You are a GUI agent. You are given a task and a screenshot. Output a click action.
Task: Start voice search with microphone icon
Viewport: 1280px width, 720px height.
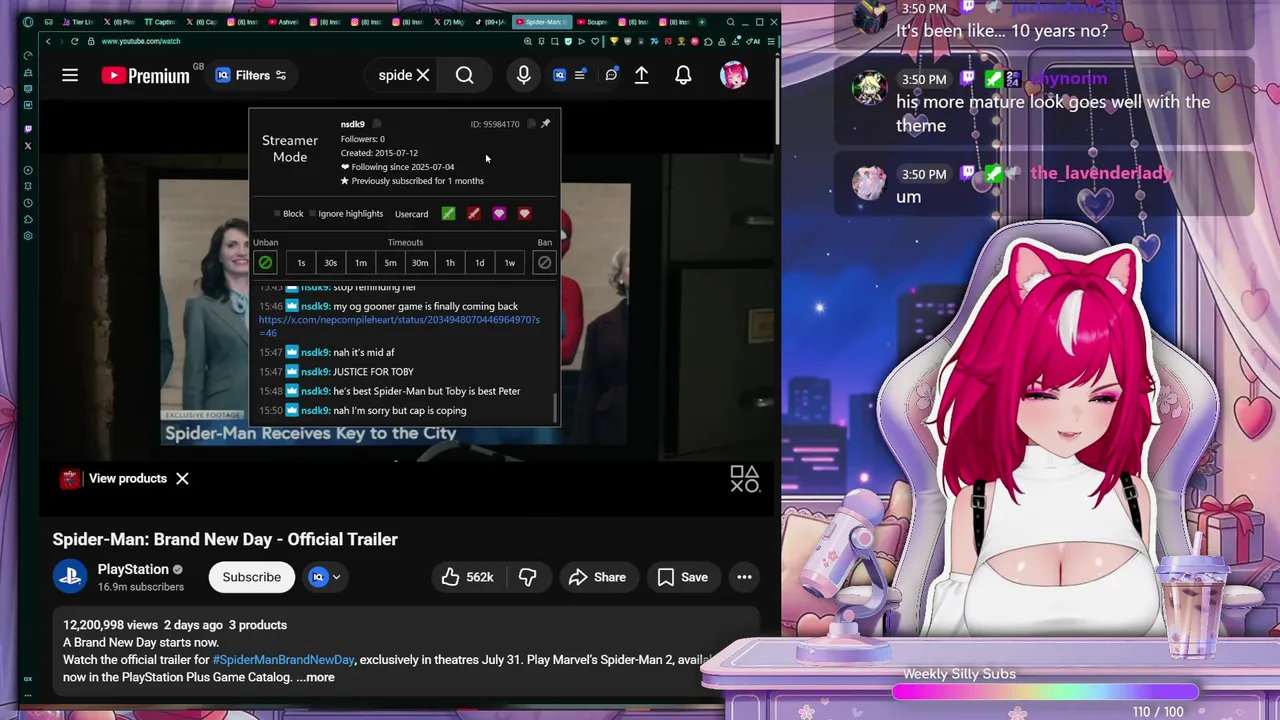pyautogui.click(x=523, y=75)
